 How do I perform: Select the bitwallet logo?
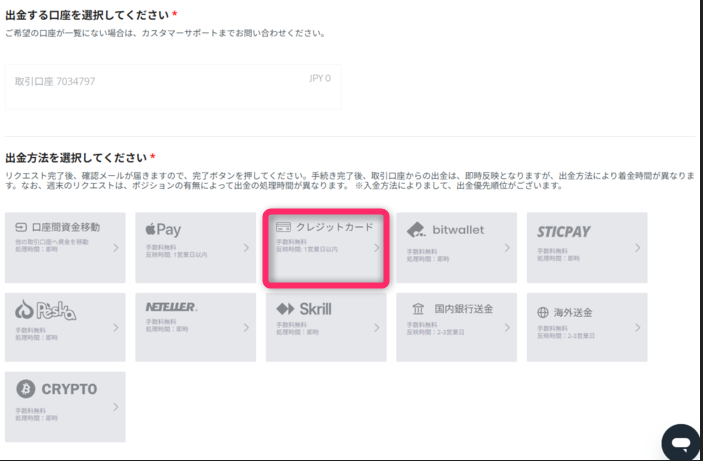coord(445,230)
